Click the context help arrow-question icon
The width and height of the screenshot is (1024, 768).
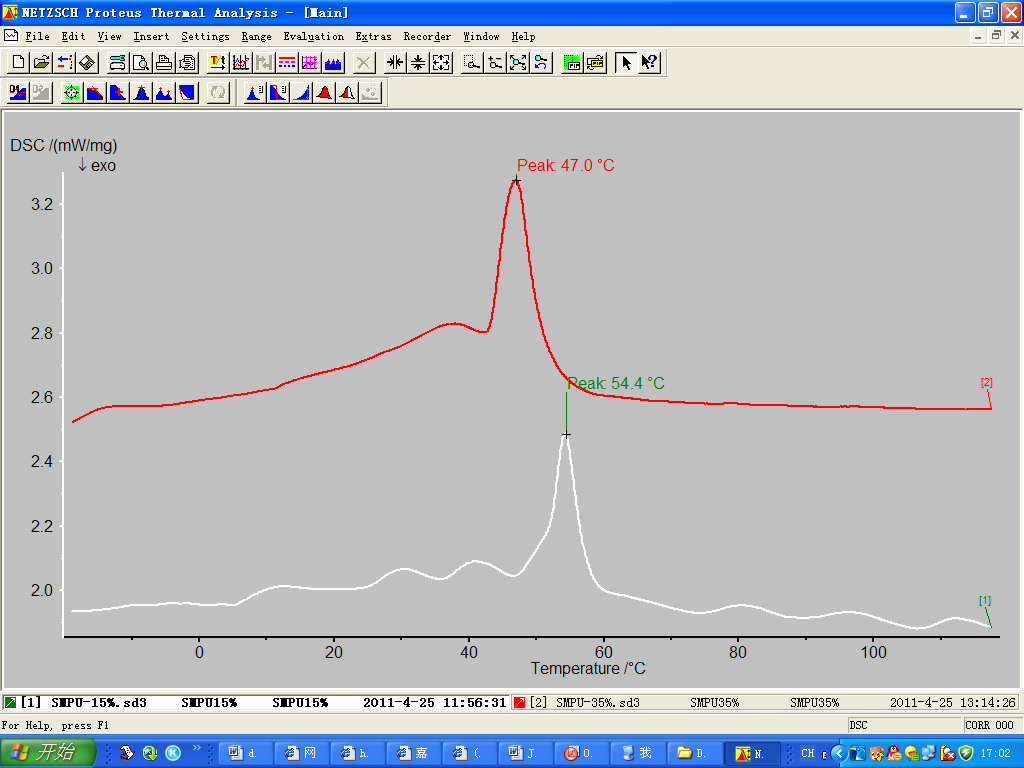649,63
